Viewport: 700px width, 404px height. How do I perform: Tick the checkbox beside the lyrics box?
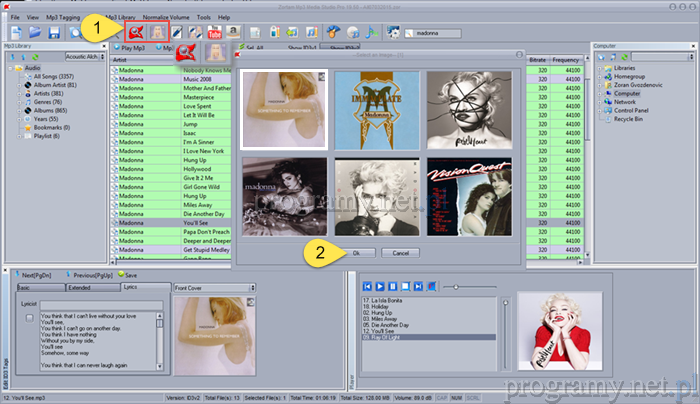pyautogui.click(x=30, y=317)
